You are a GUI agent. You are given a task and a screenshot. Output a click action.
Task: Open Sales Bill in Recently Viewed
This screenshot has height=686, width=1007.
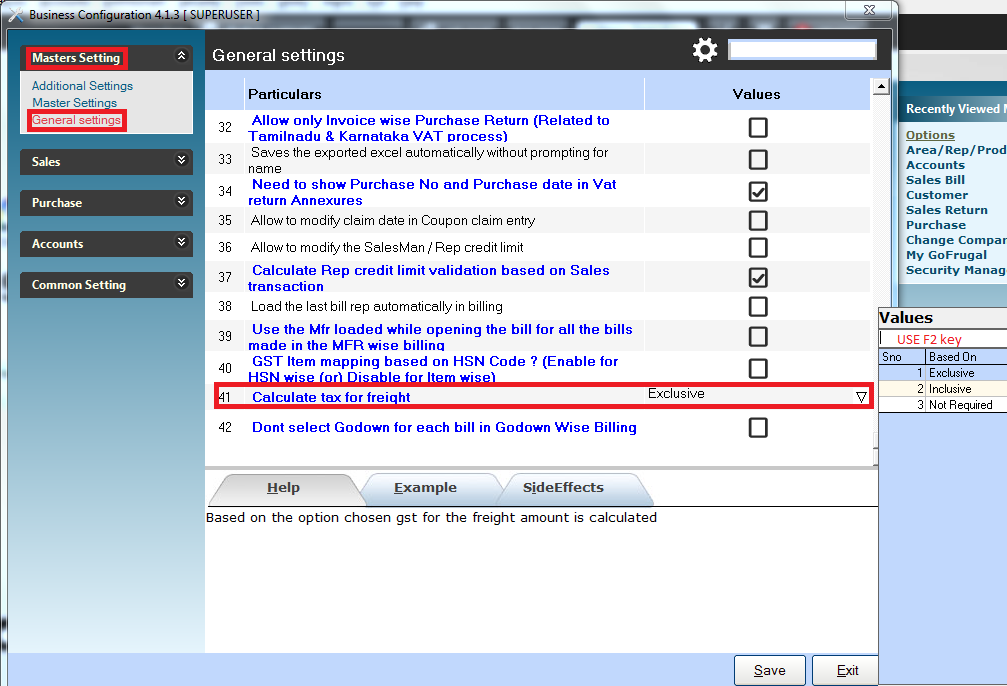click(935, 180)
